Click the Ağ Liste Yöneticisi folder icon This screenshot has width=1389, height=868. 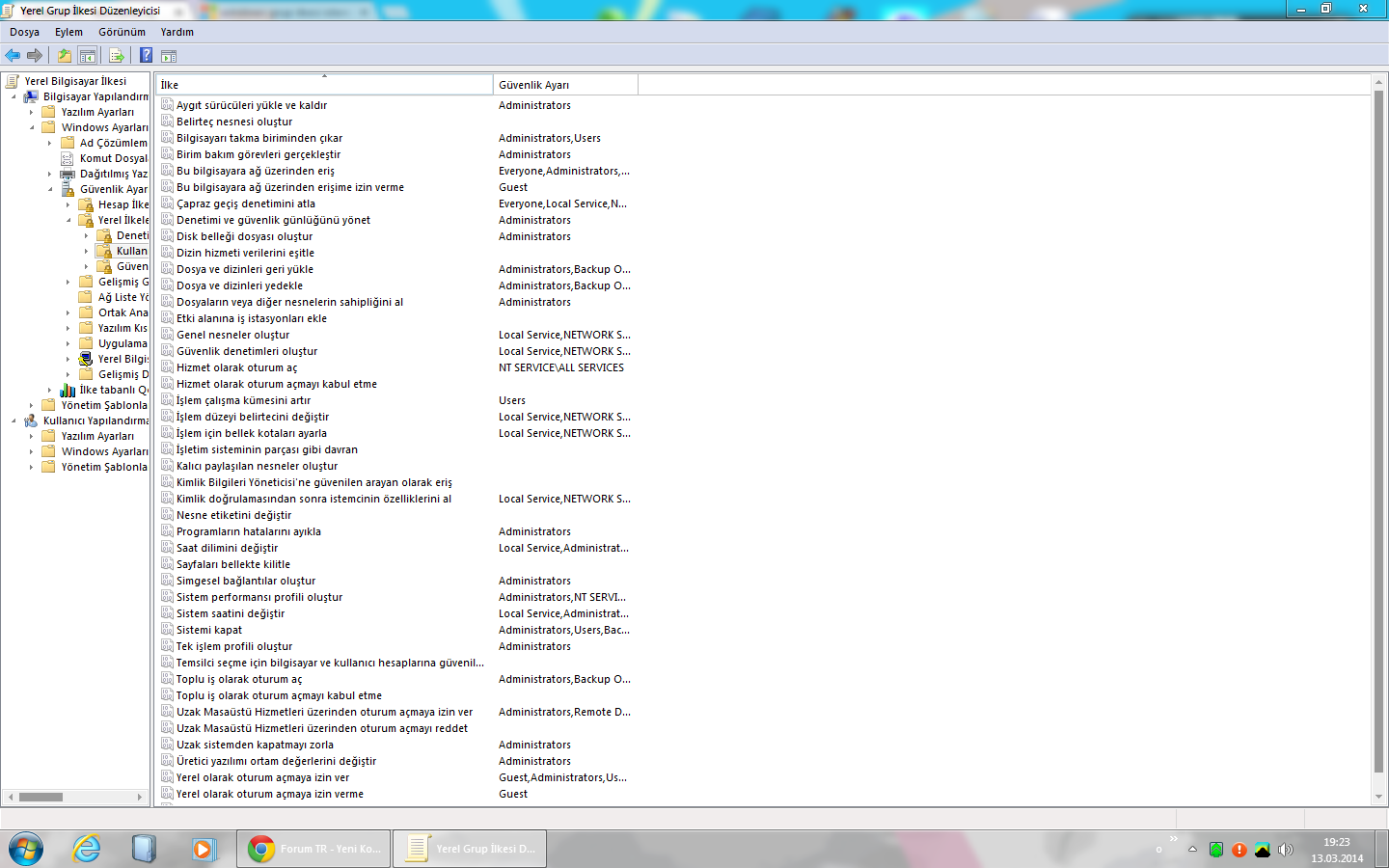point(86,297)
